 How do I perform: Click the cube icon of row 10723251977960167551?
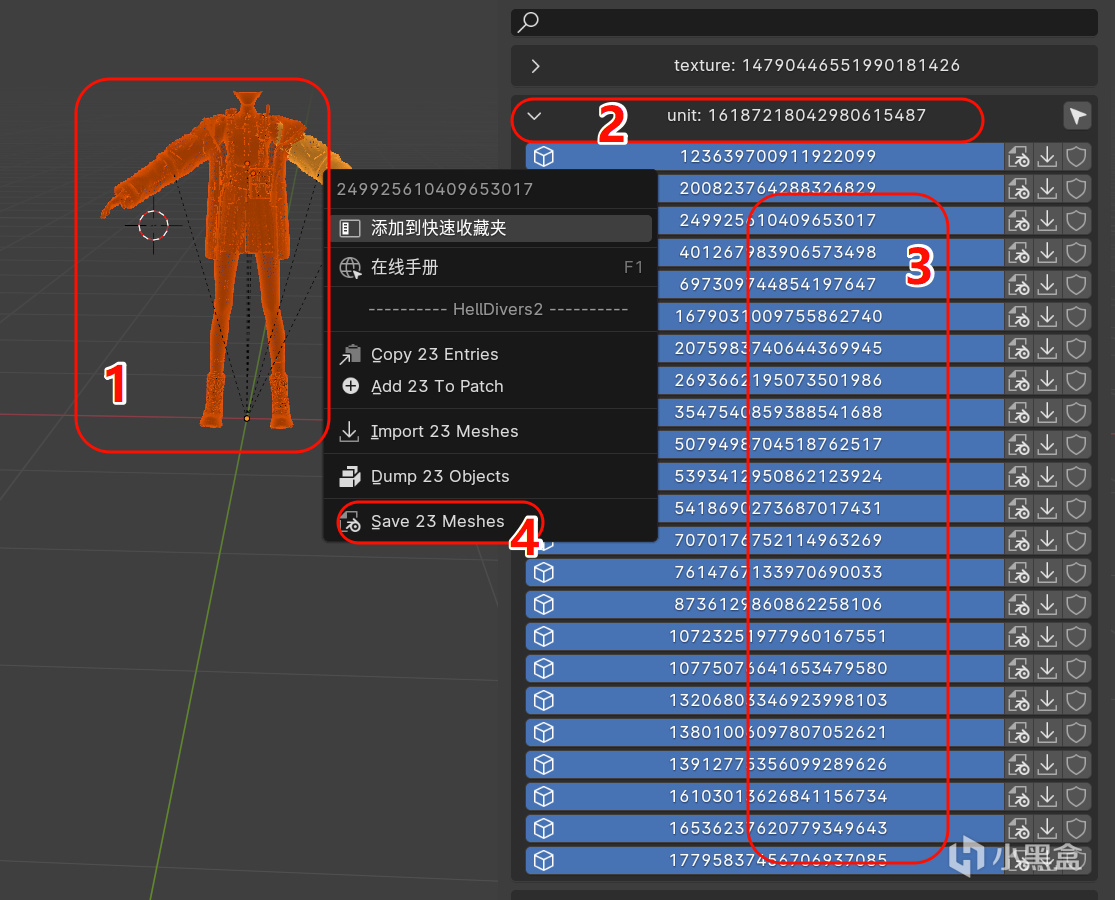click(x=544, y=636)
